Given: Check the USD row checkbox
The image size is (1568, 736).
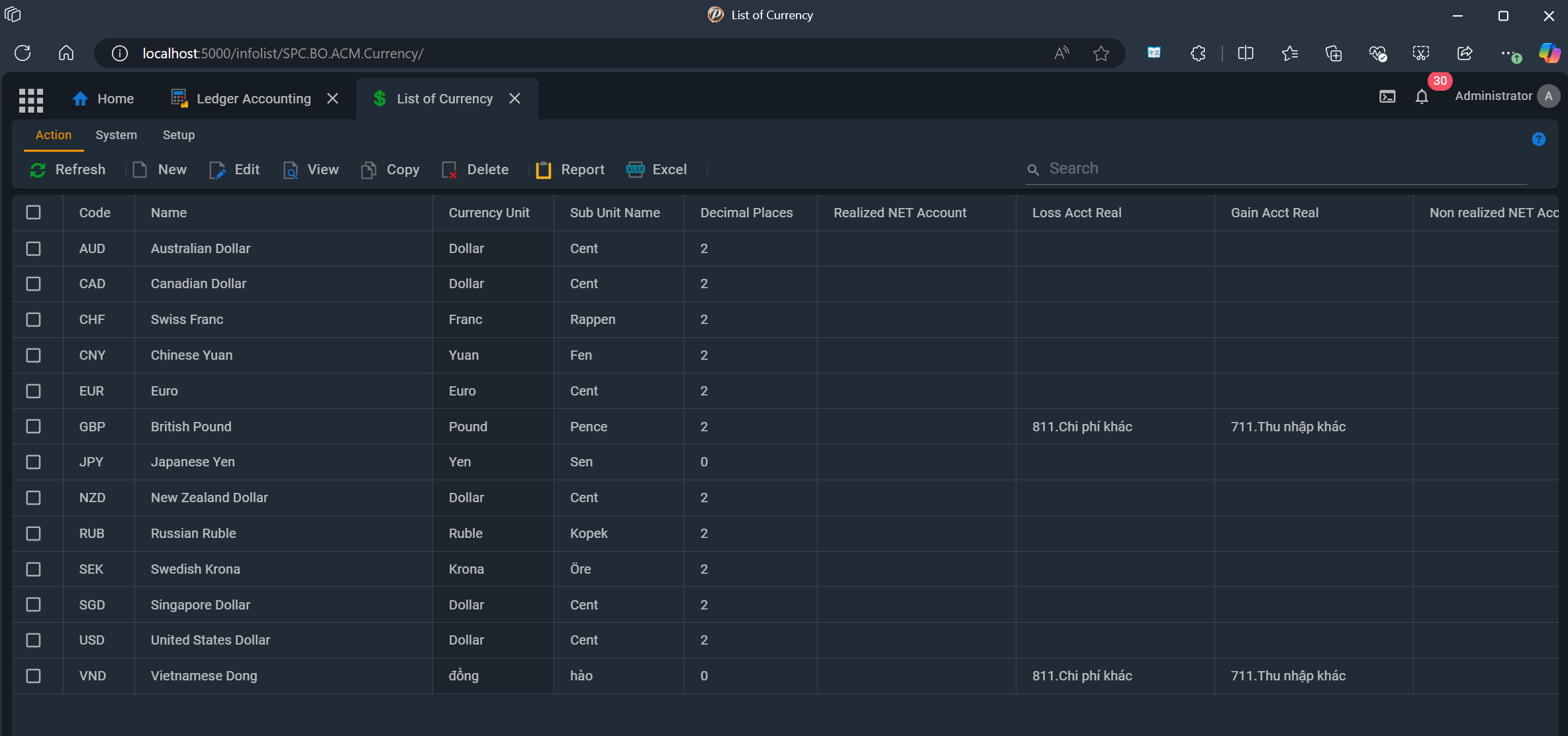Looking at the screenshot, I should pos(33,640).
